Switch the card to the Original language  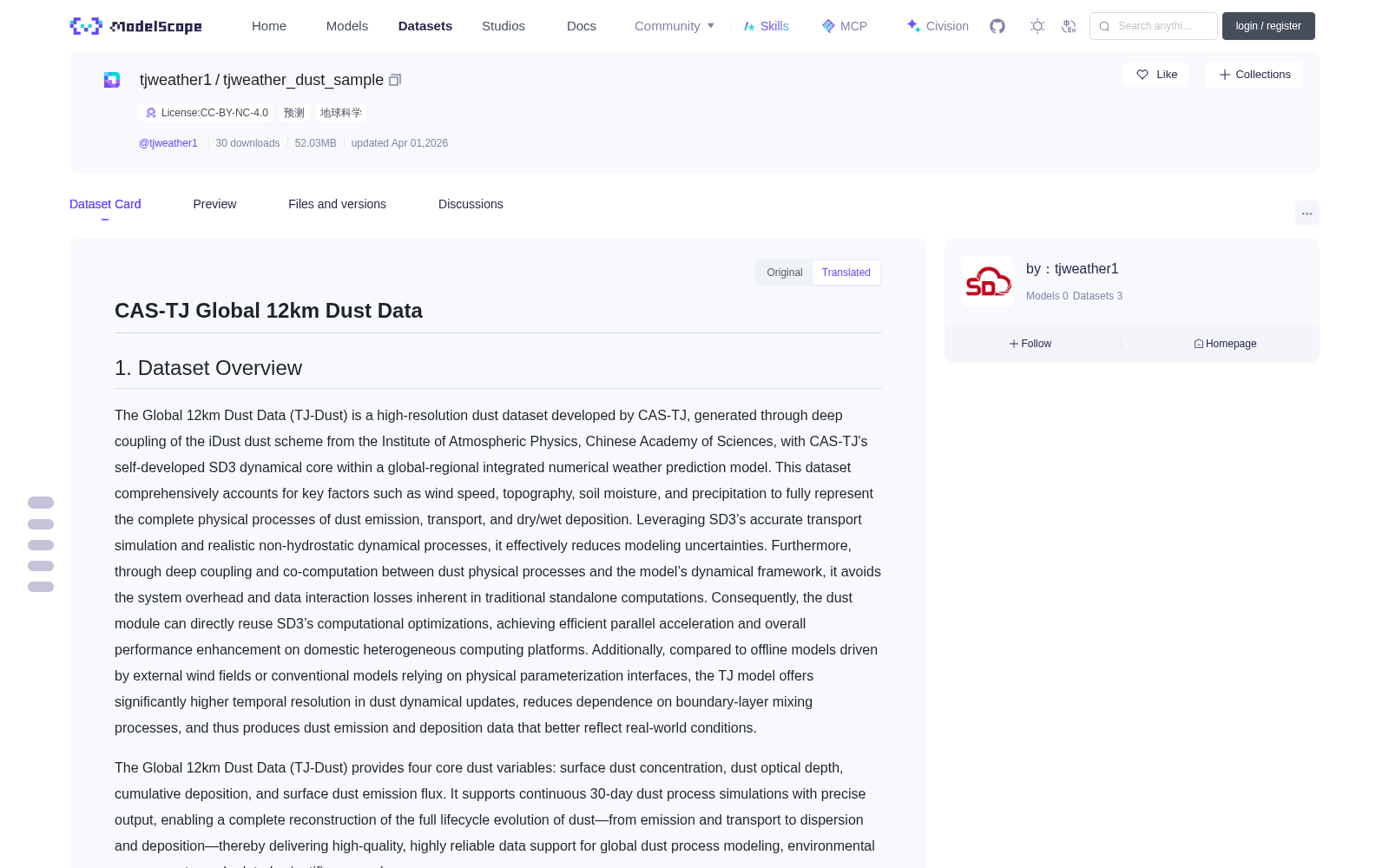785,273
